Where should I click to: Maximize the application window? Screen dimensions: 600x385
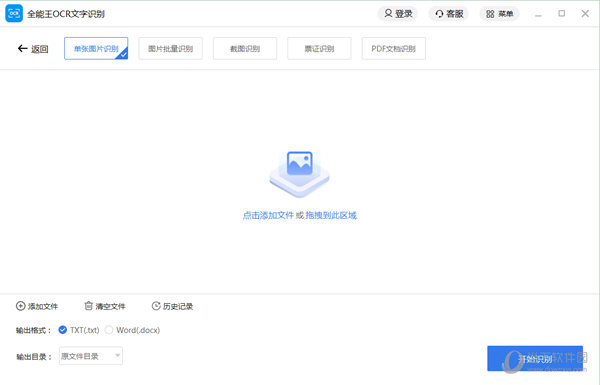pos(562,13)
